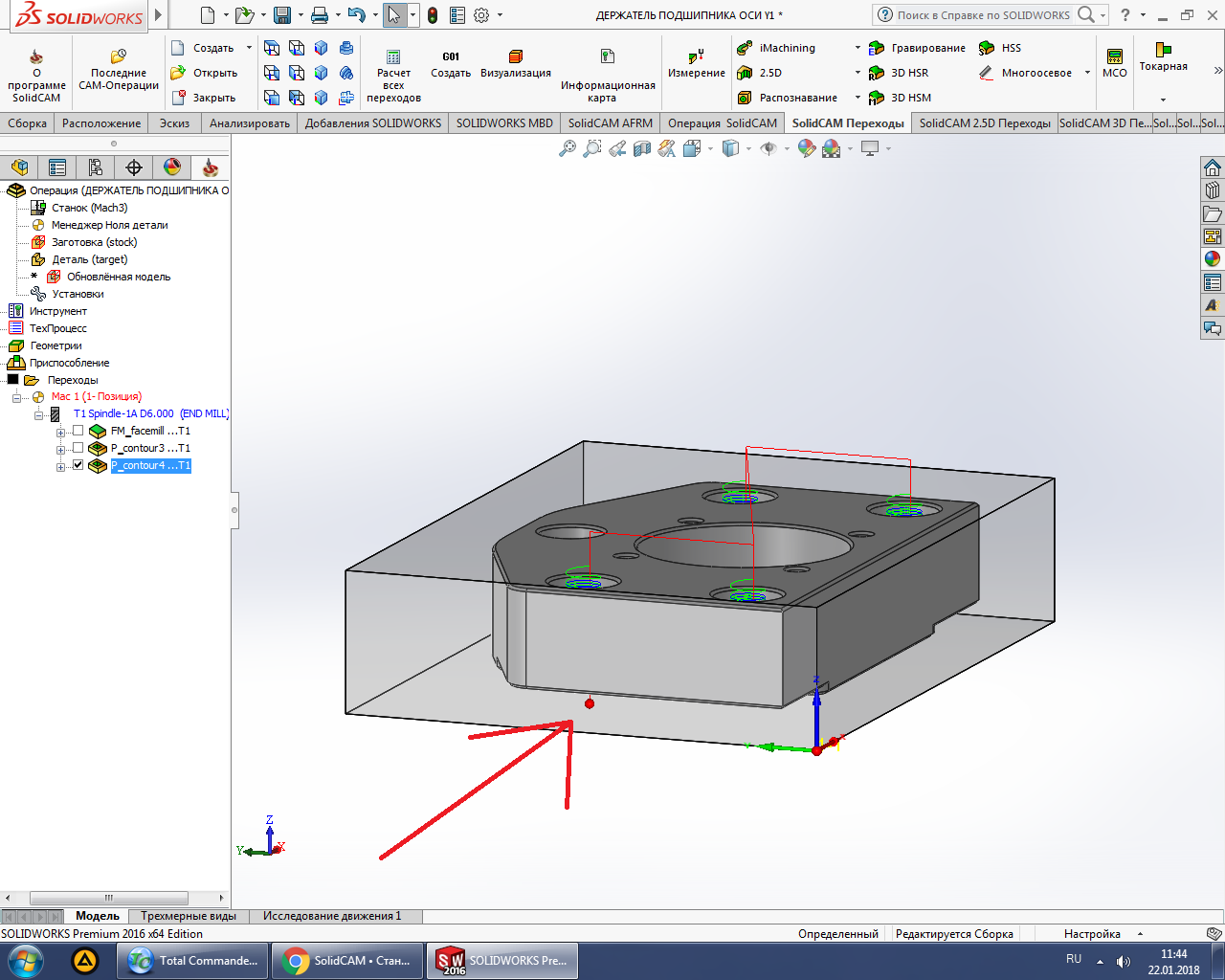Switch to Chrome SolidCAM taskbar window
Viewport: 1225px width, 980px height.
347,961
